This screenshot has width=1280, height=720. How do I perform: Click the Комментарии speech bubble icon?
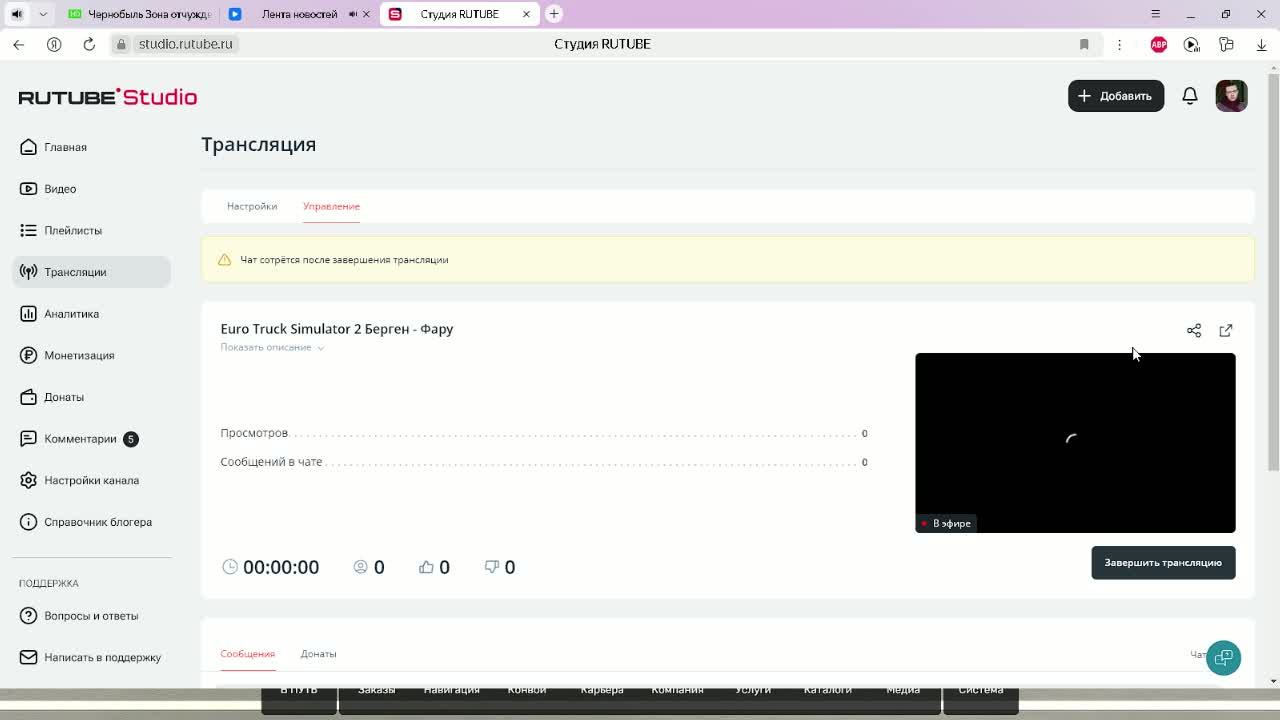[x=28, y=439]
